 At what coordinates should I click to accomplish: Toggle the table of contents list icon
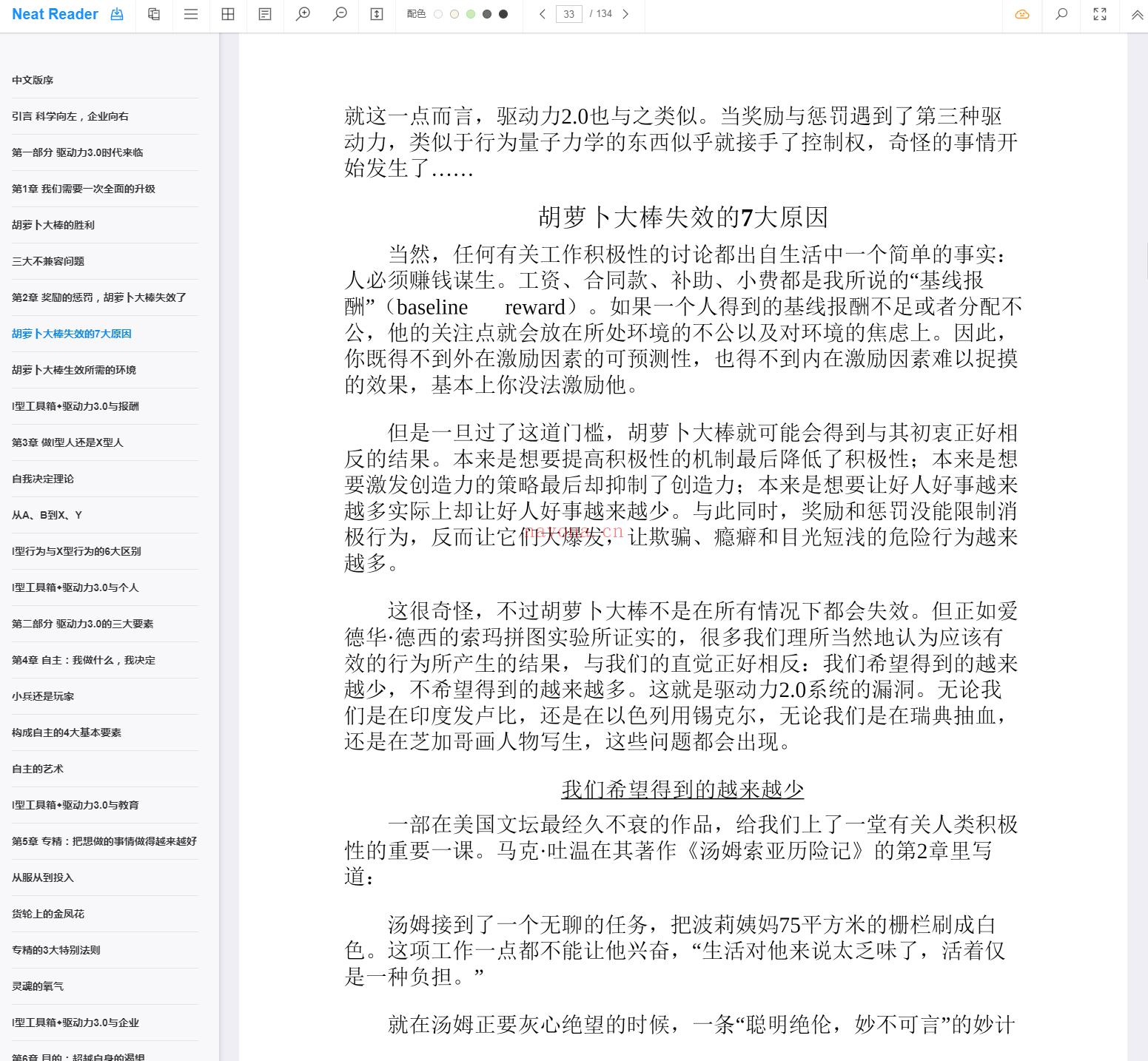coord(191,14)
